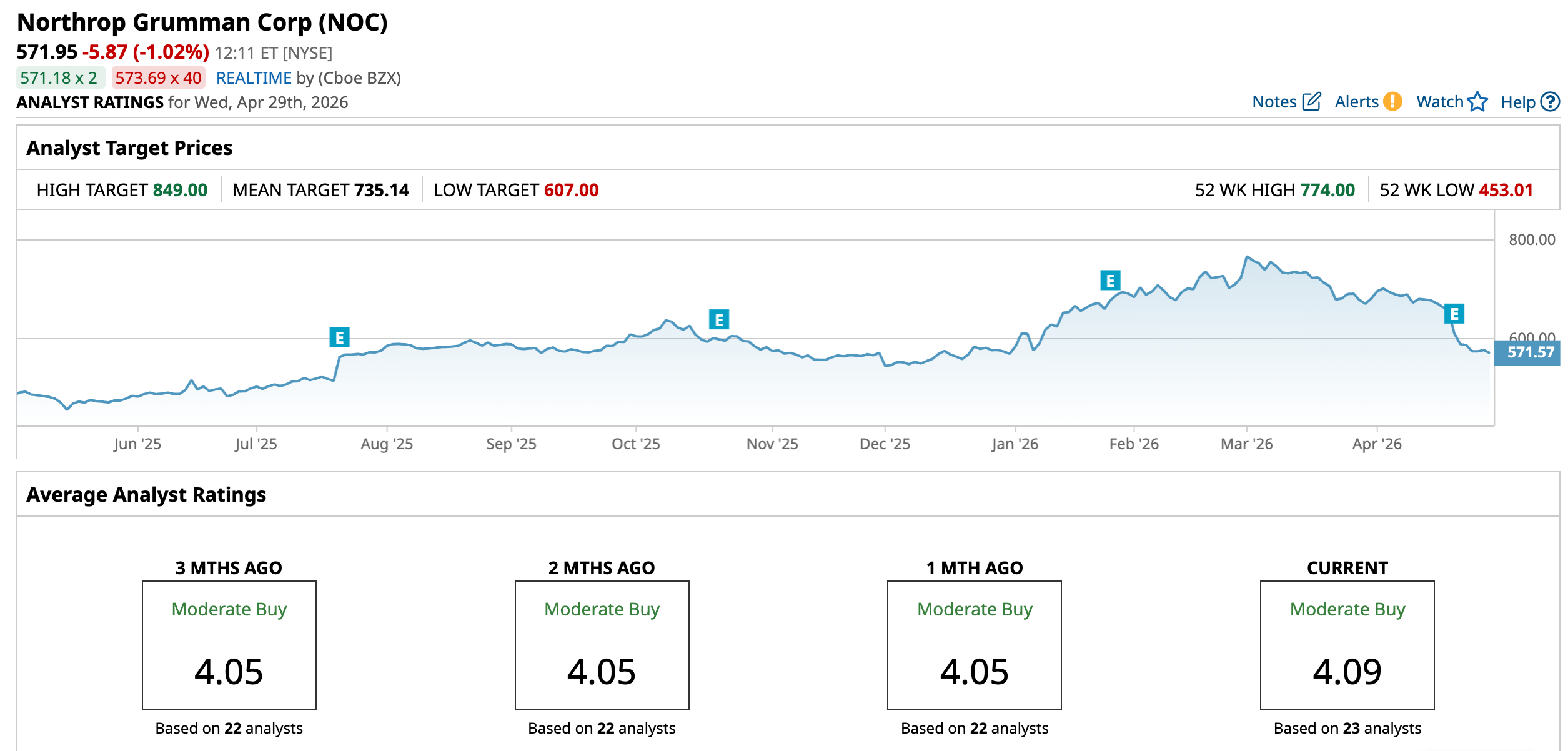
Task: Click the earnings E marker near Aug '25
Action: 339,337
